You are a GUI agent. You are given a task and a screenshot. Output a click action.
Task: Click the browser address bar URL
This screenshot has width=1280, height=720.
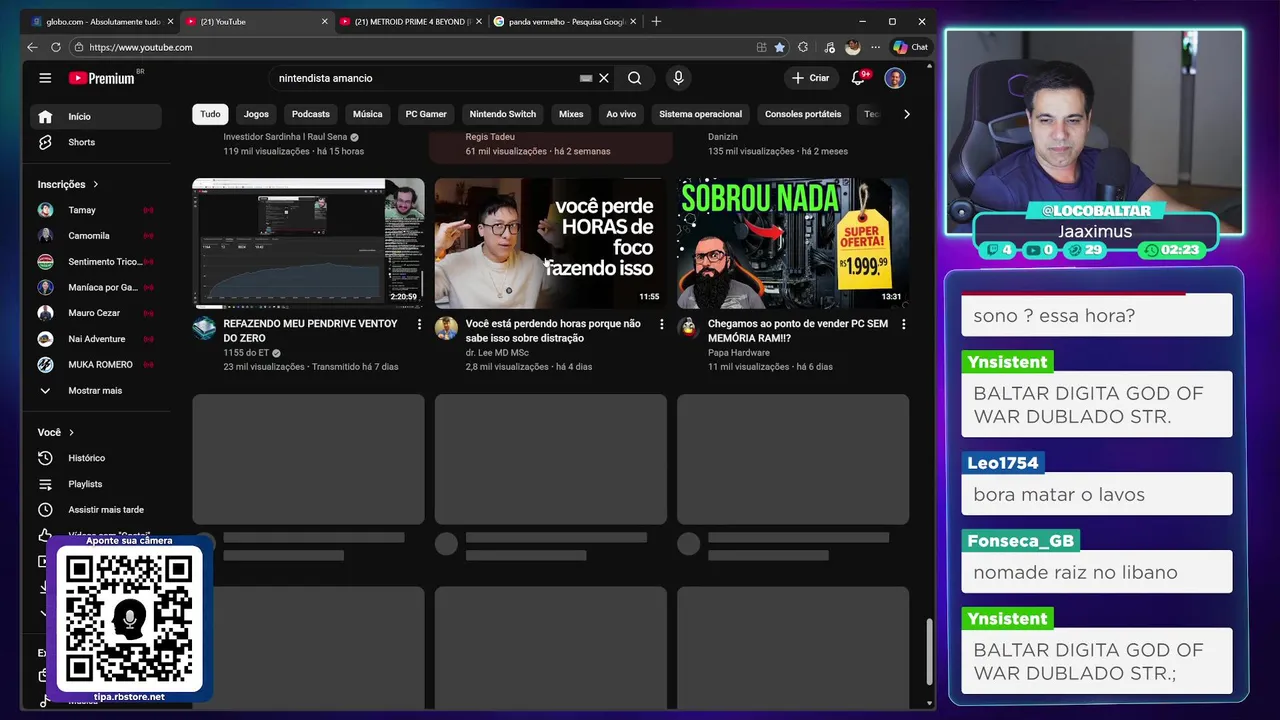[141, 47]
